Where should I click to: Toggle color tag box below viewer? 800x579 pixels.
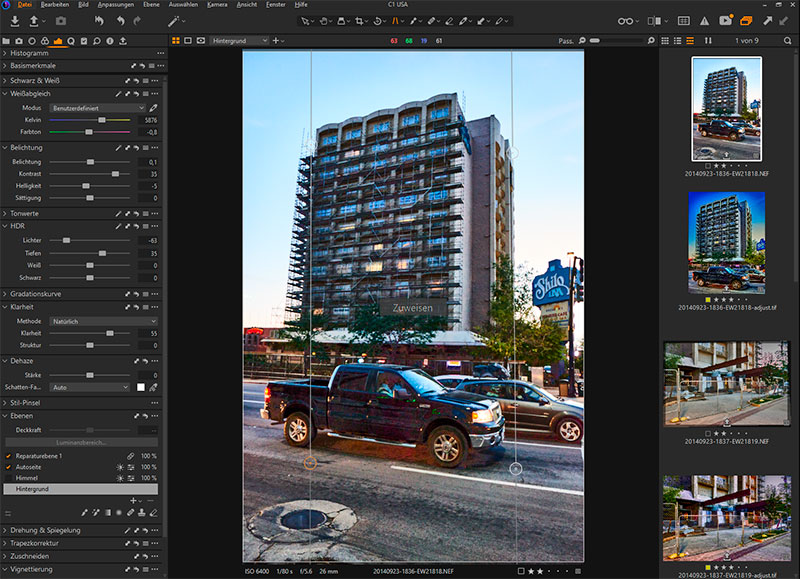(520, 571)
